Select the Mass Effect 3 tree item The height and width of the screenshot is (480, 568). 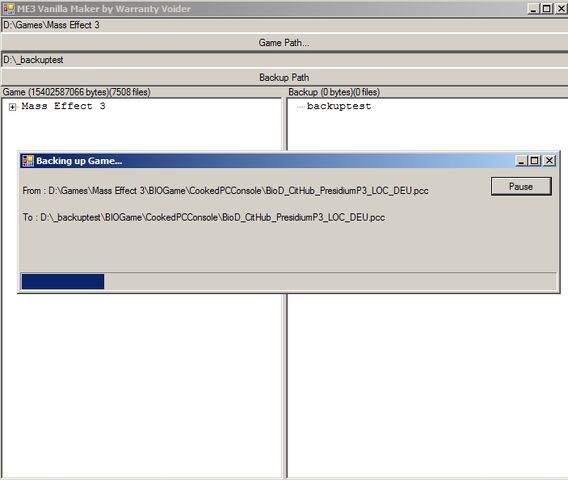point(63,106)
